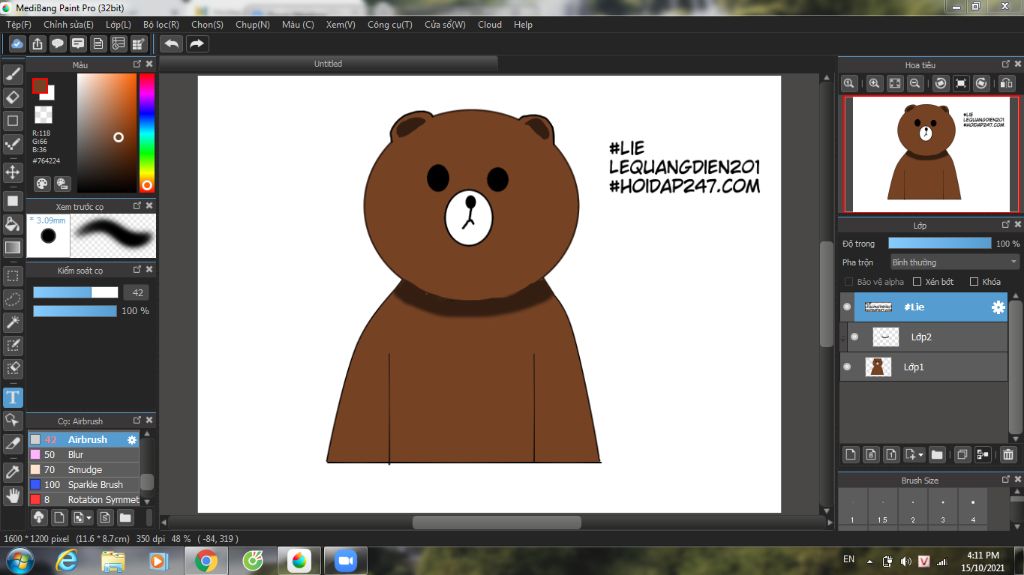Add a new layer folder
Screen dimensions: 1024x575
pyautogui.click(x=937, y=455)
